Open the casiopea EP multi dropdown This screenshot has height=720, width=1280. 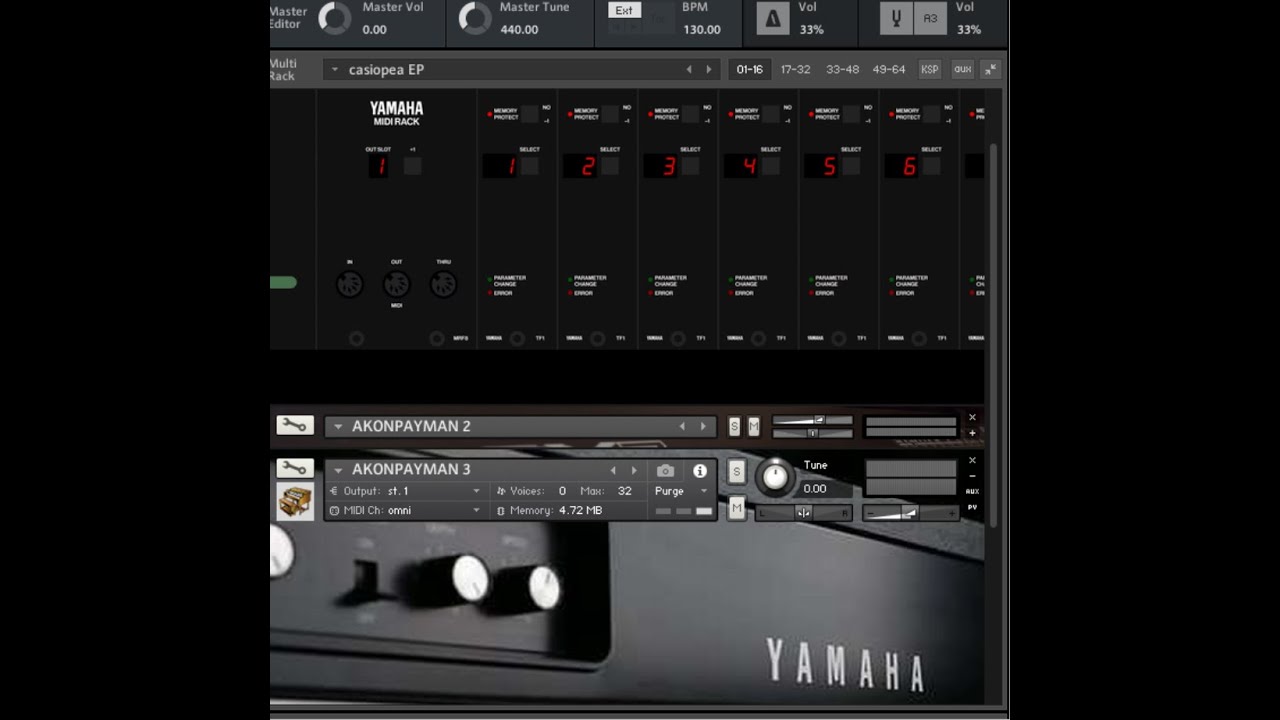point(333,70)
